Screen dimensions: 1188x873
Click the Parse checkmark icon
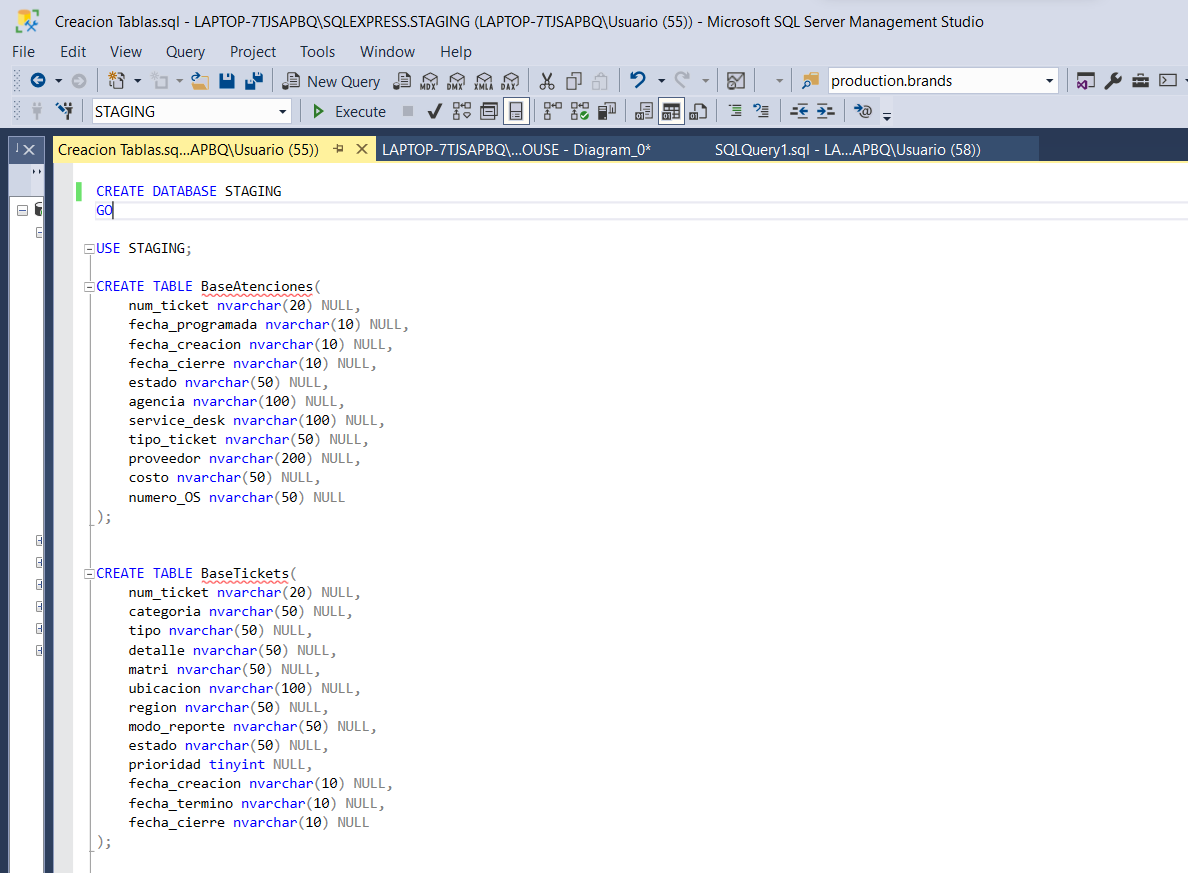(435, 111)
